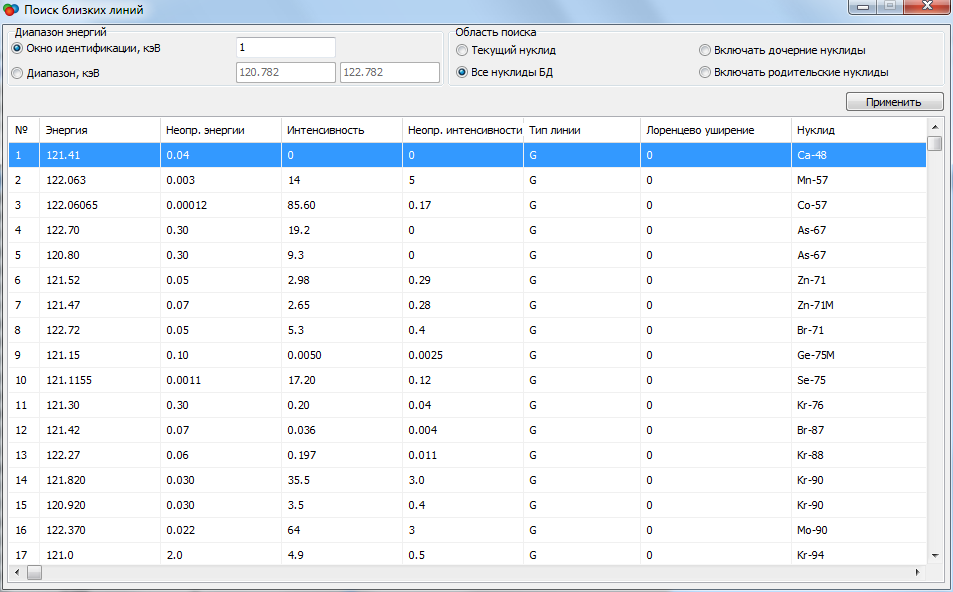Click vertical scrollbar down arrow
The image size is (953, 592).
(935, 555)
